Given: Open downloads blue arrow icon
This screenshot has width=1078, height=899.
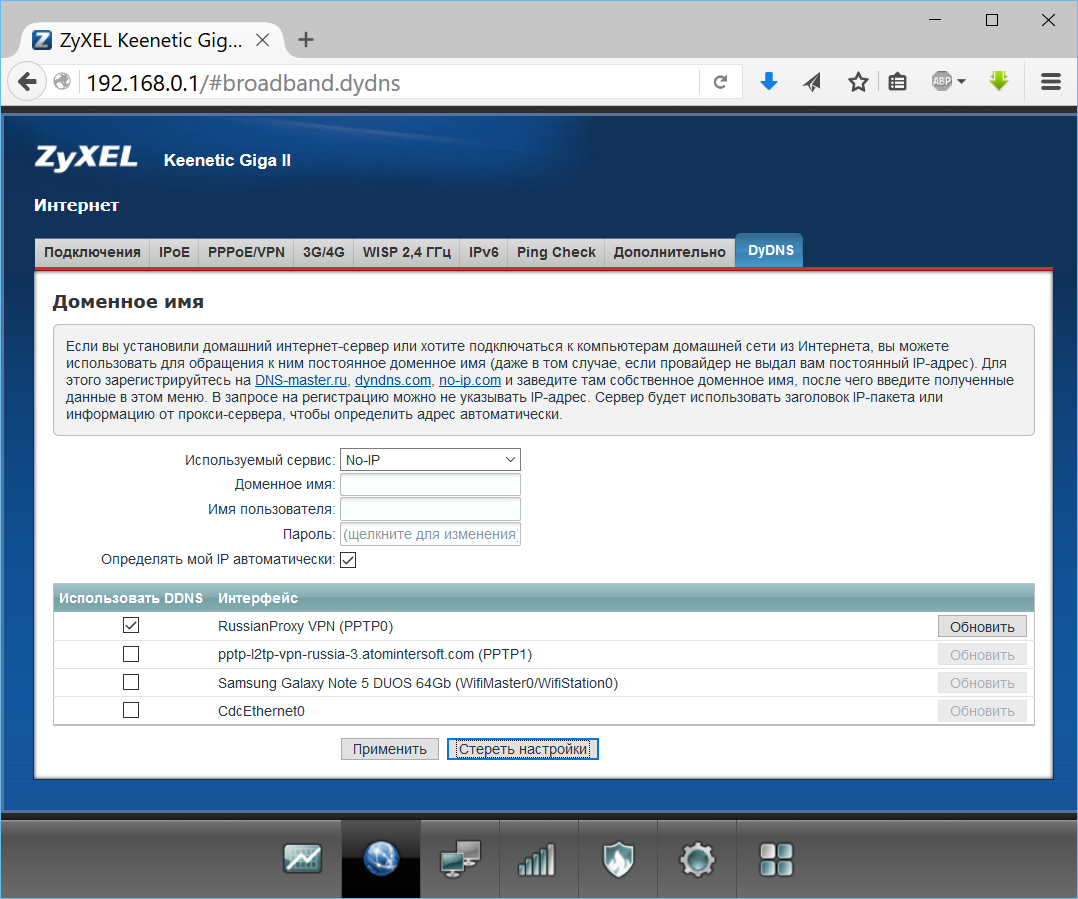Looking at the screenshot, I should pyautogui.click(x=769, y=82).
